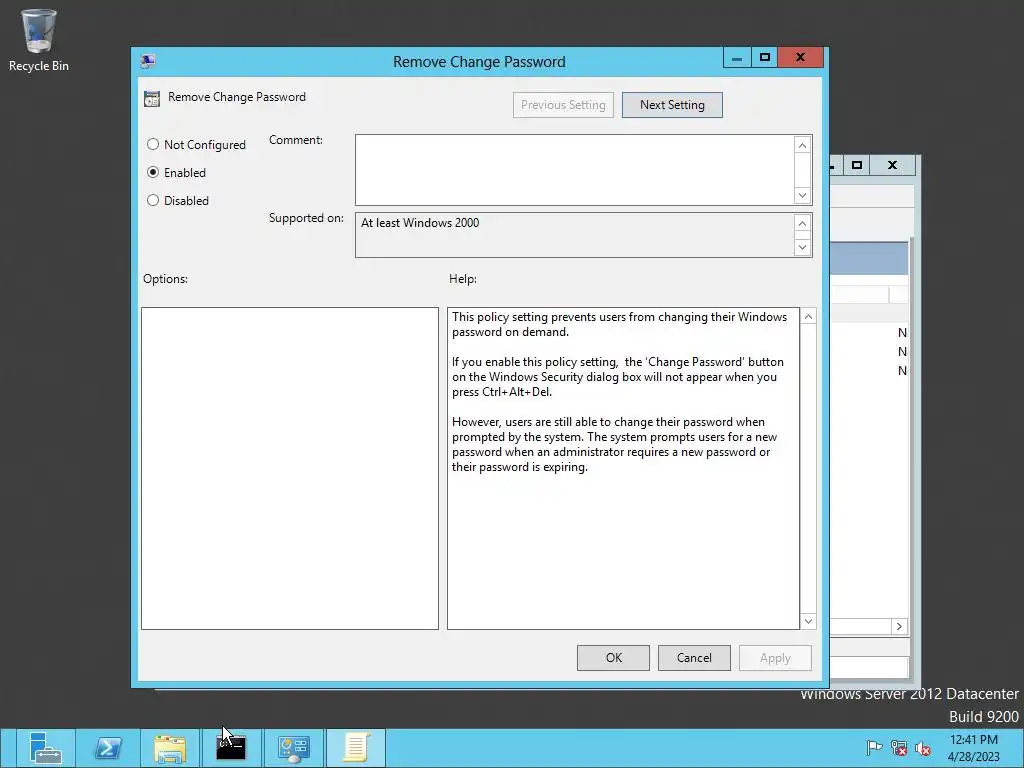Screen dimensions: 1024x768
Task: Click the policy setting icon beside title
Action: coord(152,98)
